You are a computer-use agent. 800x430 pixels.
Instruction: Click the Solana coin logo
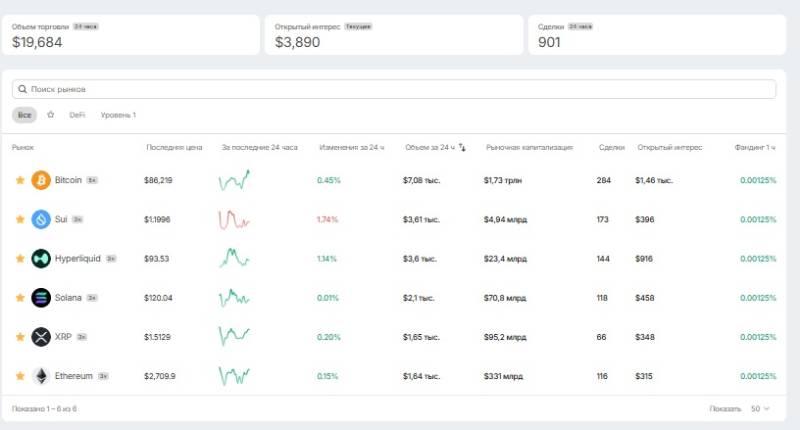click(x=41, y=298)
